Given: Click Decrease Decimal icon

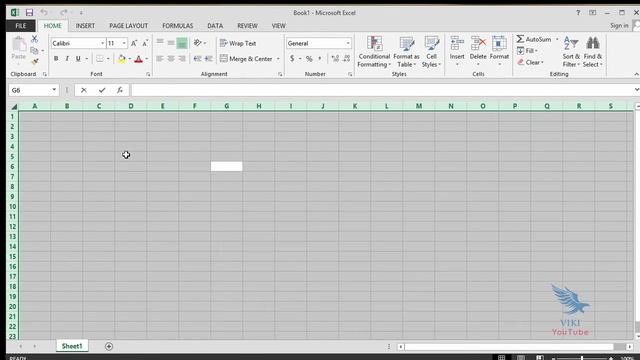Looking at the screenshot, I should (347, 59).
